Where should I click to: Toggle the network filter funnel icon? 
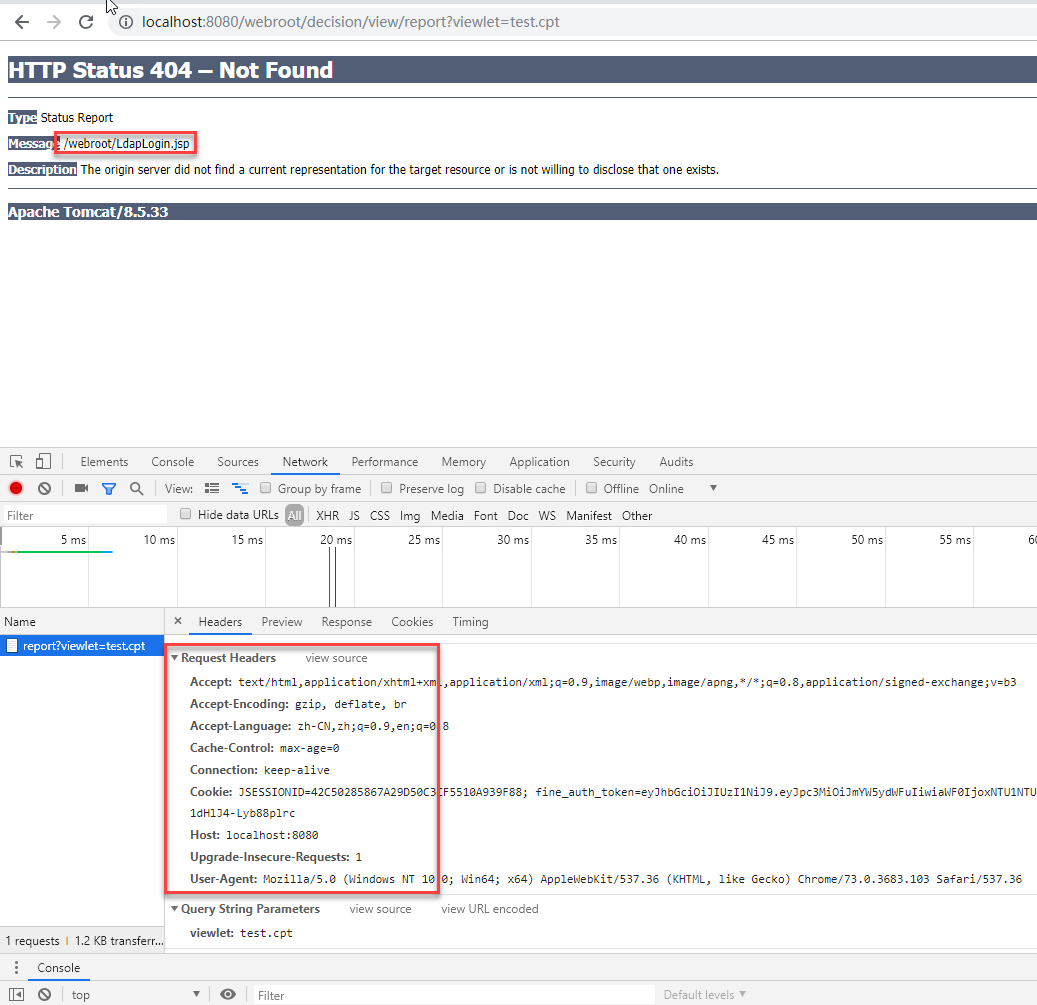(x=108, y=489)
